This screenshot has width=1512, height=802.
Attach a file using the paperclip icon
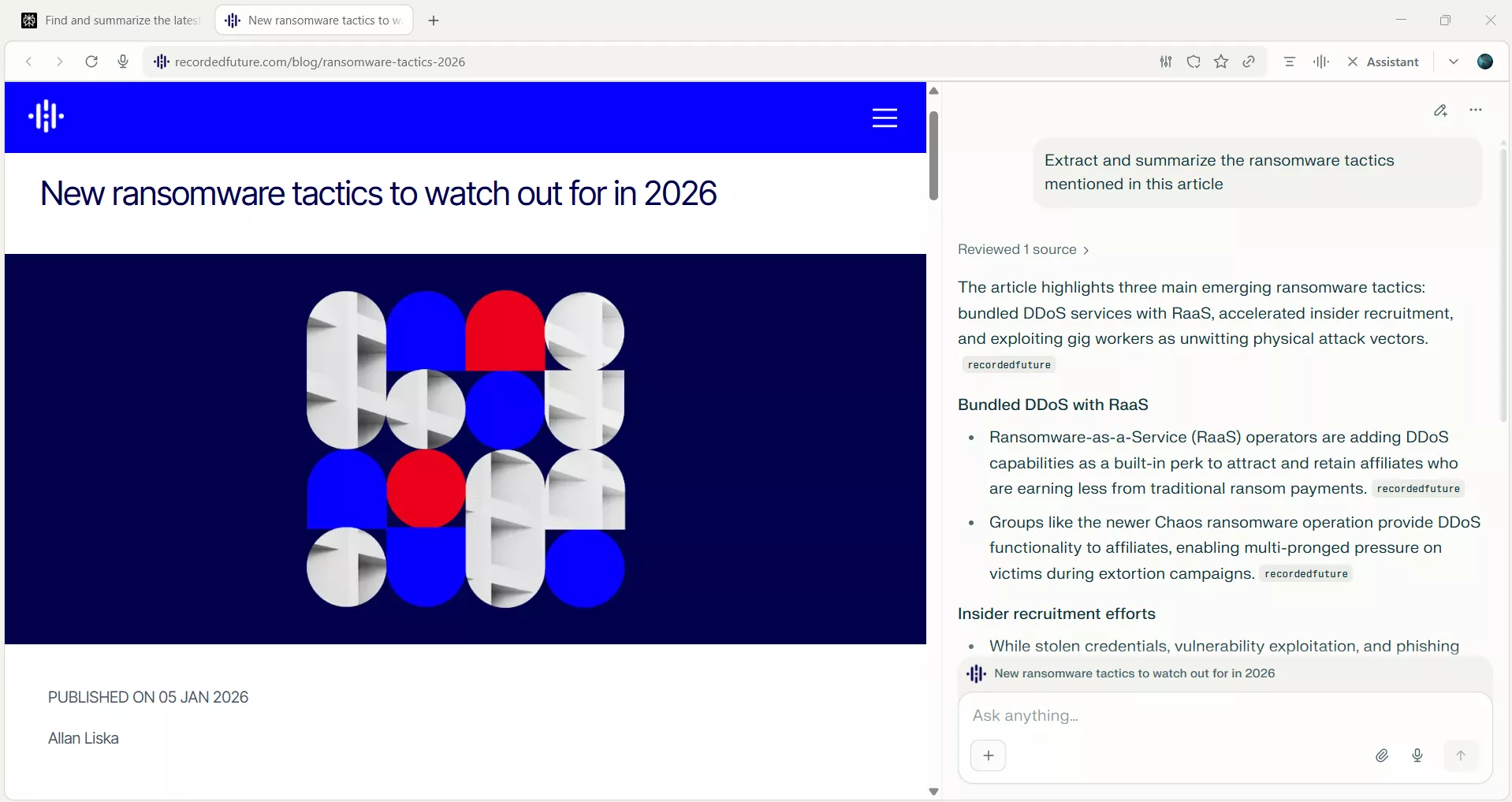(x=1382, y=755)
